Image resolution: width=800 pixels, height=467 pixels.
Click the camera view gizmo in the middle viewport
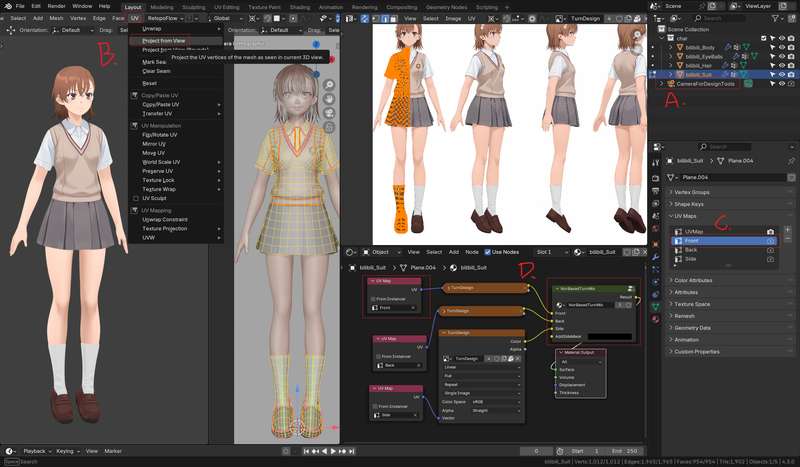click(x=329, y=113)
